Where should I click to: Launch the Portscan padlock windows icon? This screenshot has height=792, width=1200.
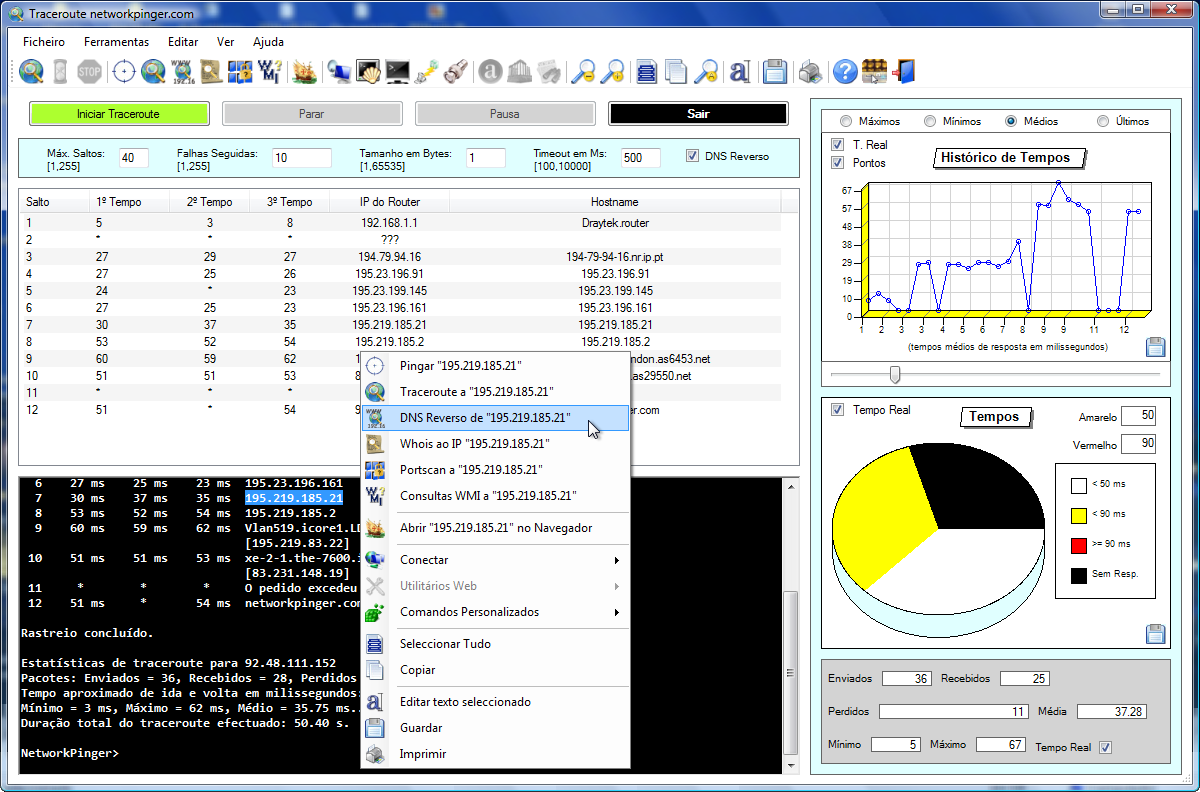point(240,71)
